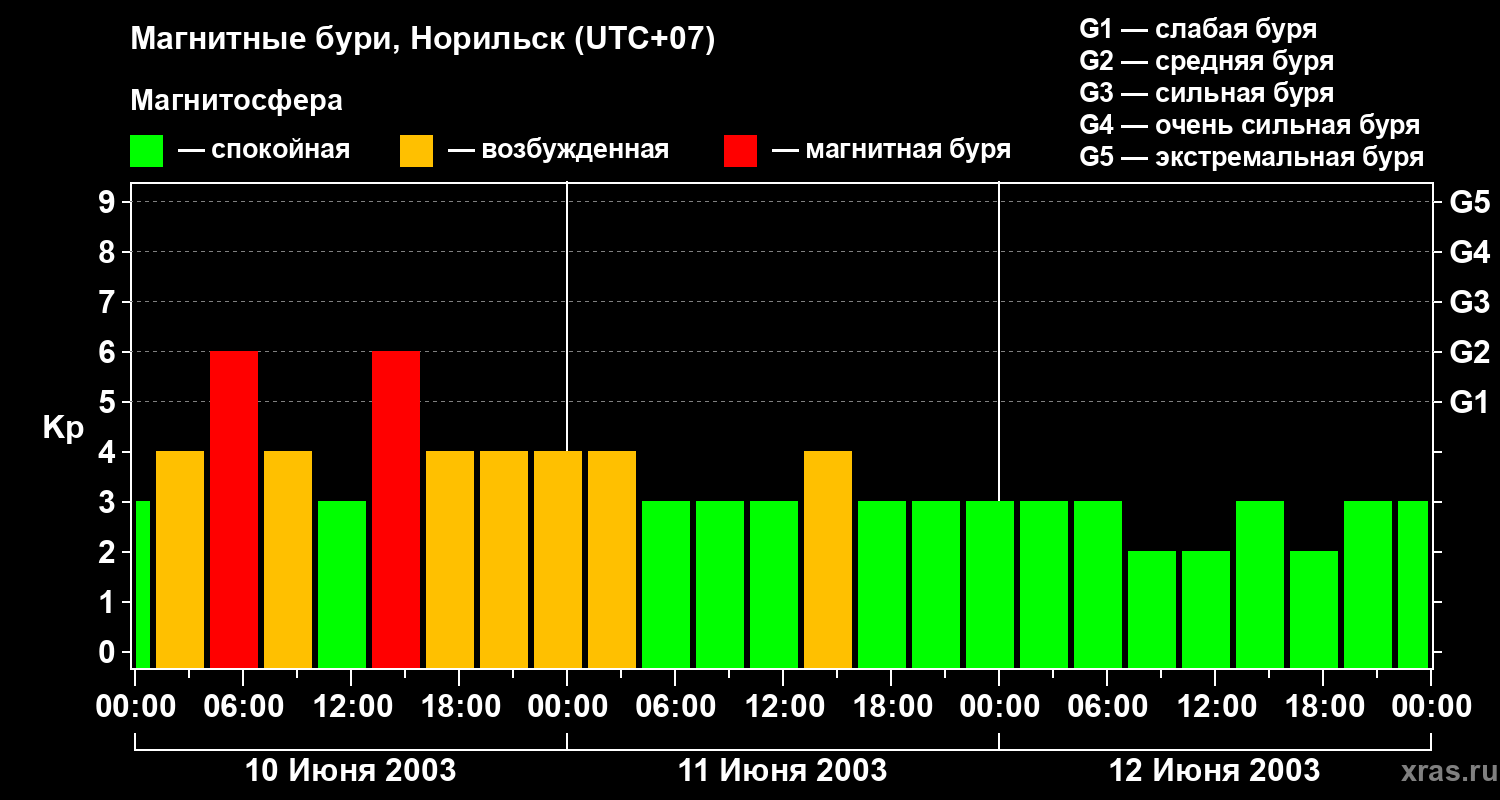Screen dimensions: 1500x800
Task: Click the red 'магнитная буря' legend swatch
Action: (x=741, y=151)
